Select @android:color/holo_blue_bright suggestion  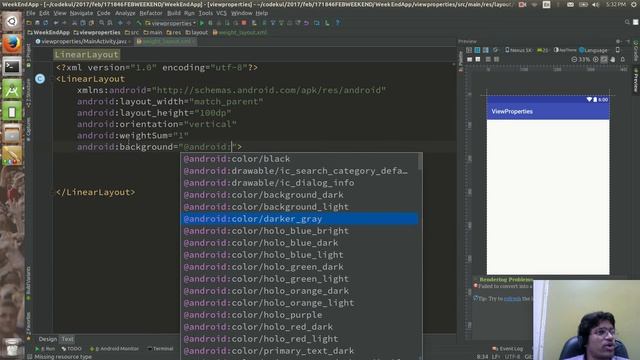click(299, 231)
